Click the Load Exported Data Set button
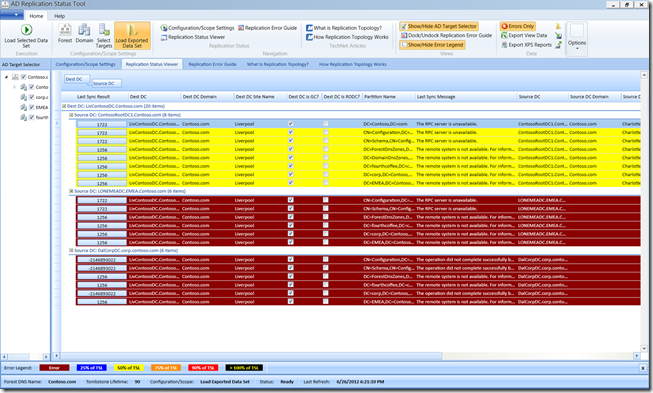The image size is (653, 393). [132, 36]
